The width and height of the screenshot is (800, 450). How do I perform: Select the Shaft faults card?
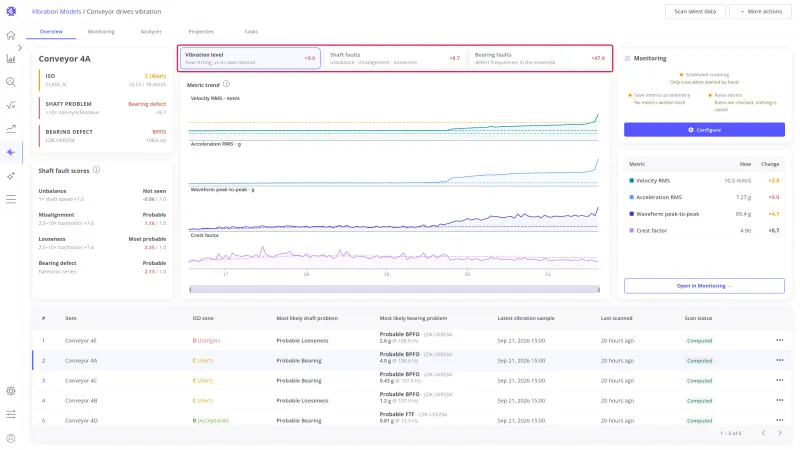tap(395, 58)
